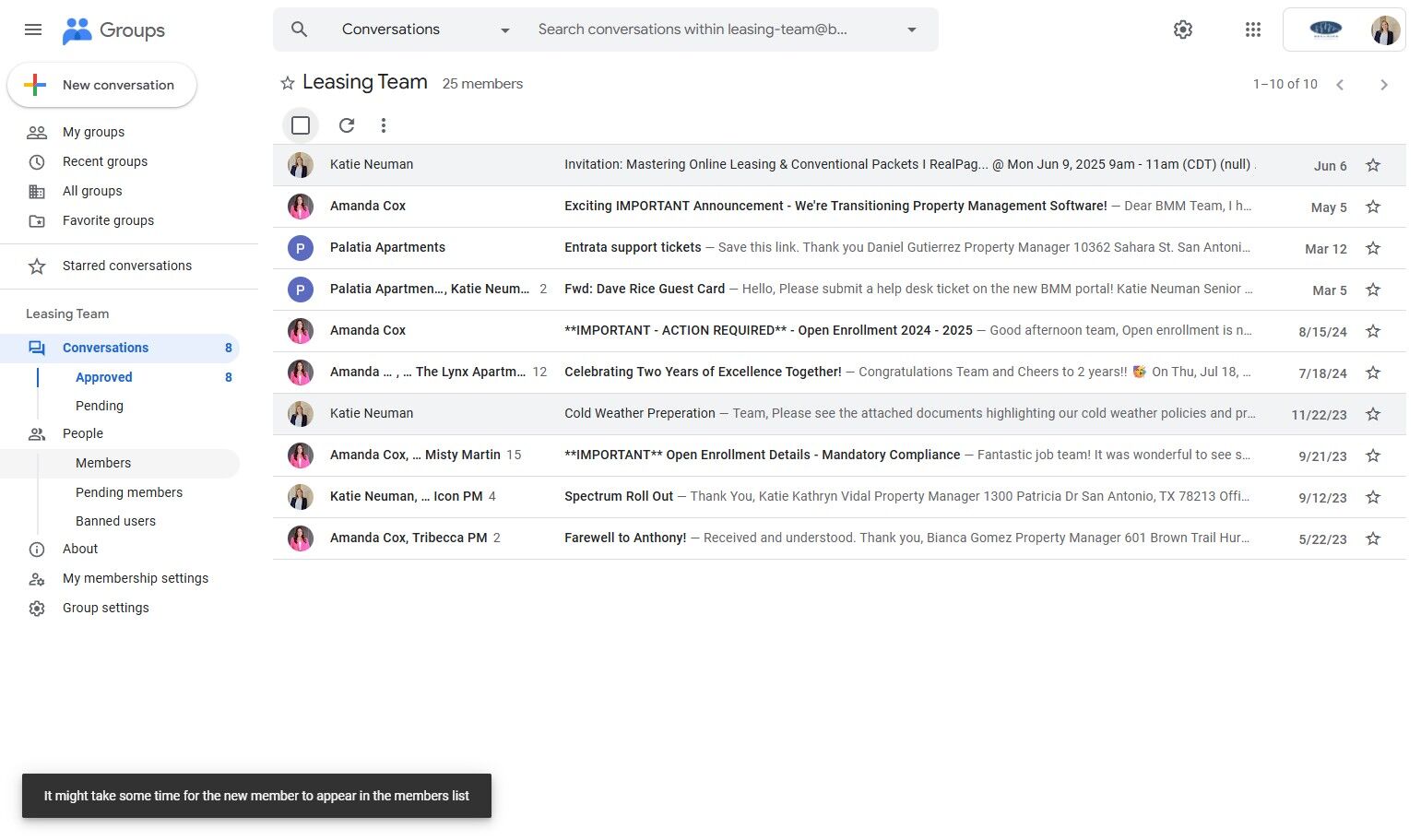Click the search conversations input field
This screenshot has height=840, width=1421.
(x=701, y=30)
